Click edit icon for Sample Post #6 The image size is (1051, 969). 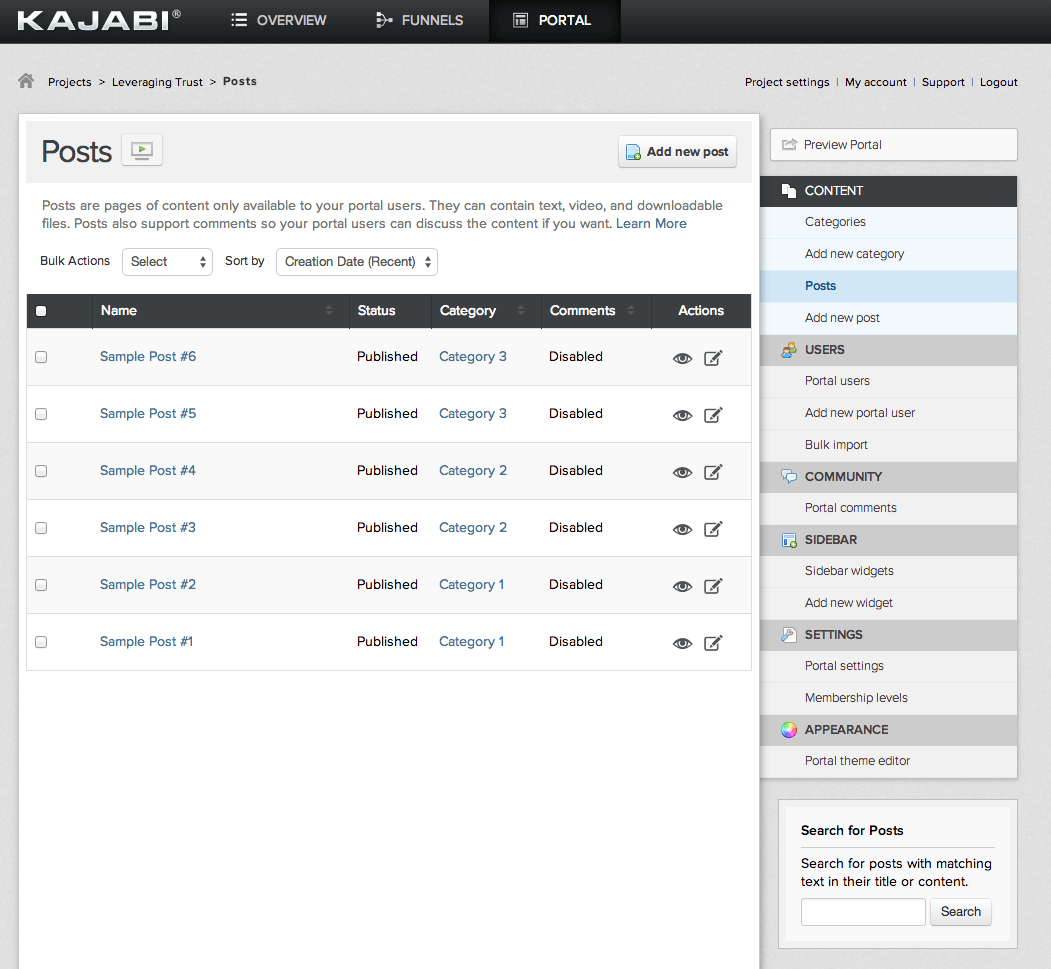(x=713, y=358)
